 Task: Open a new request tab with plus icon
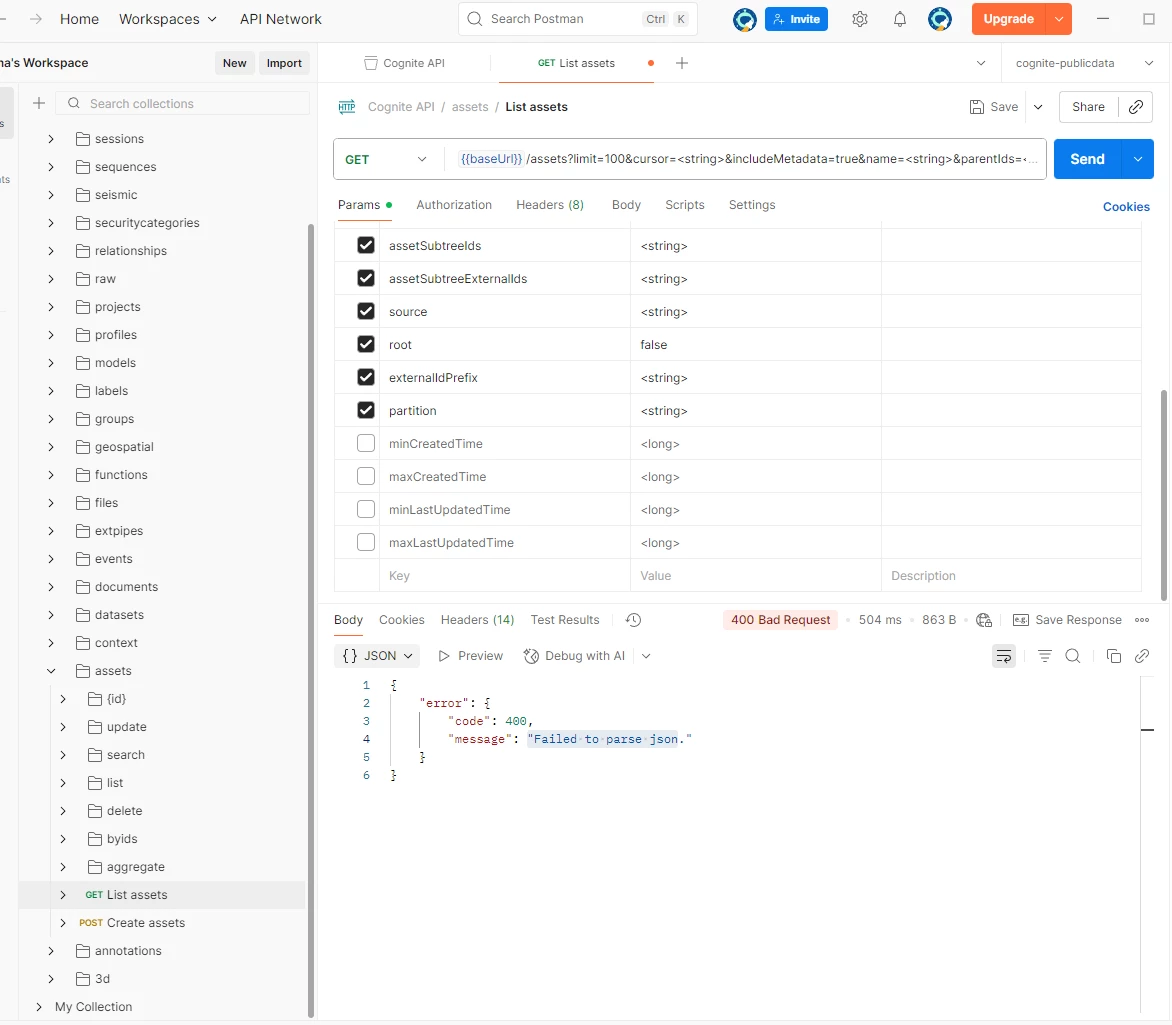(x=682, y=64)
